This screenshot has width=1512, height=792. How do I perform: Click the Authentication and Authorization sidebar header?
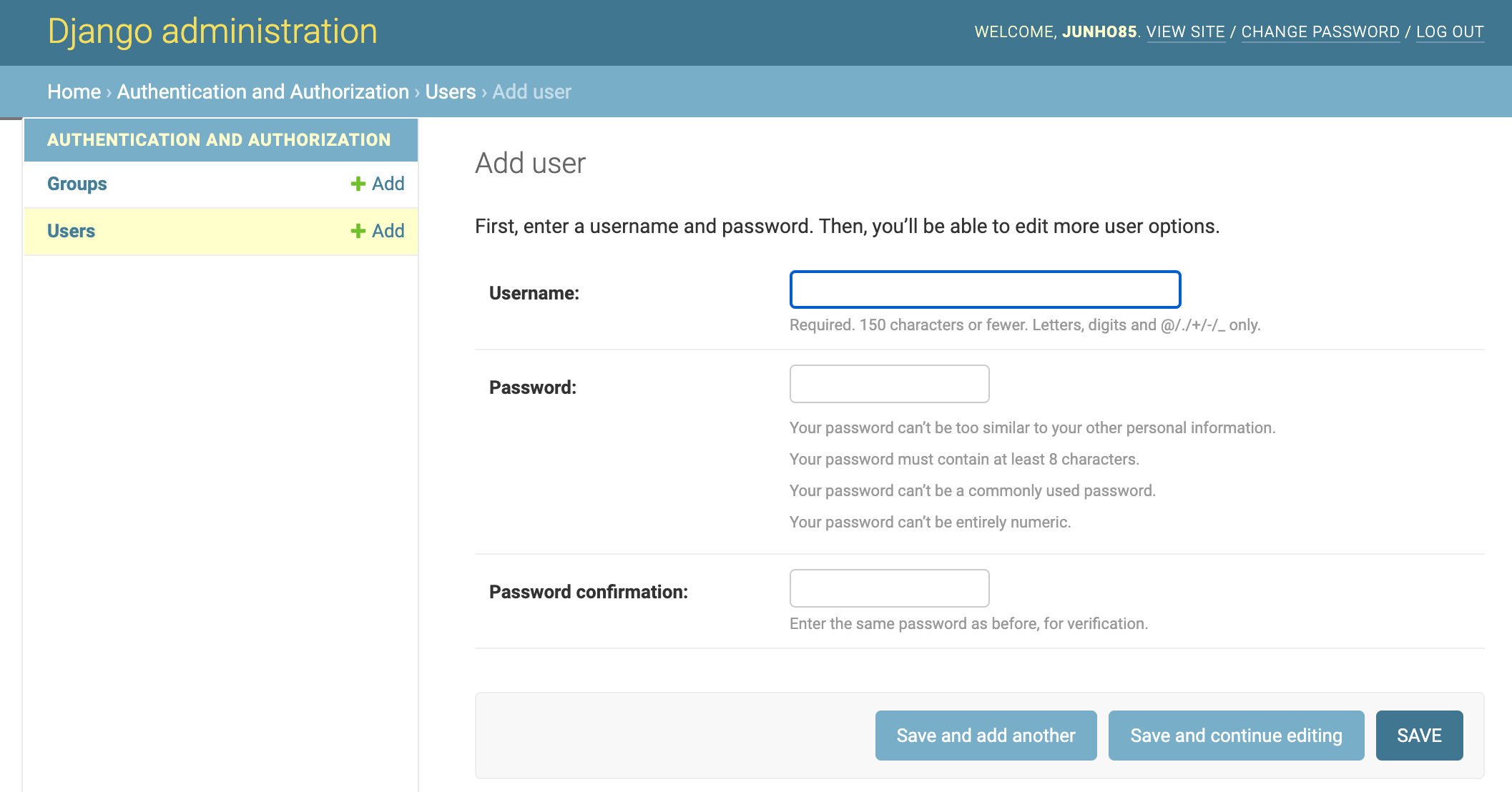click(219, 140)
